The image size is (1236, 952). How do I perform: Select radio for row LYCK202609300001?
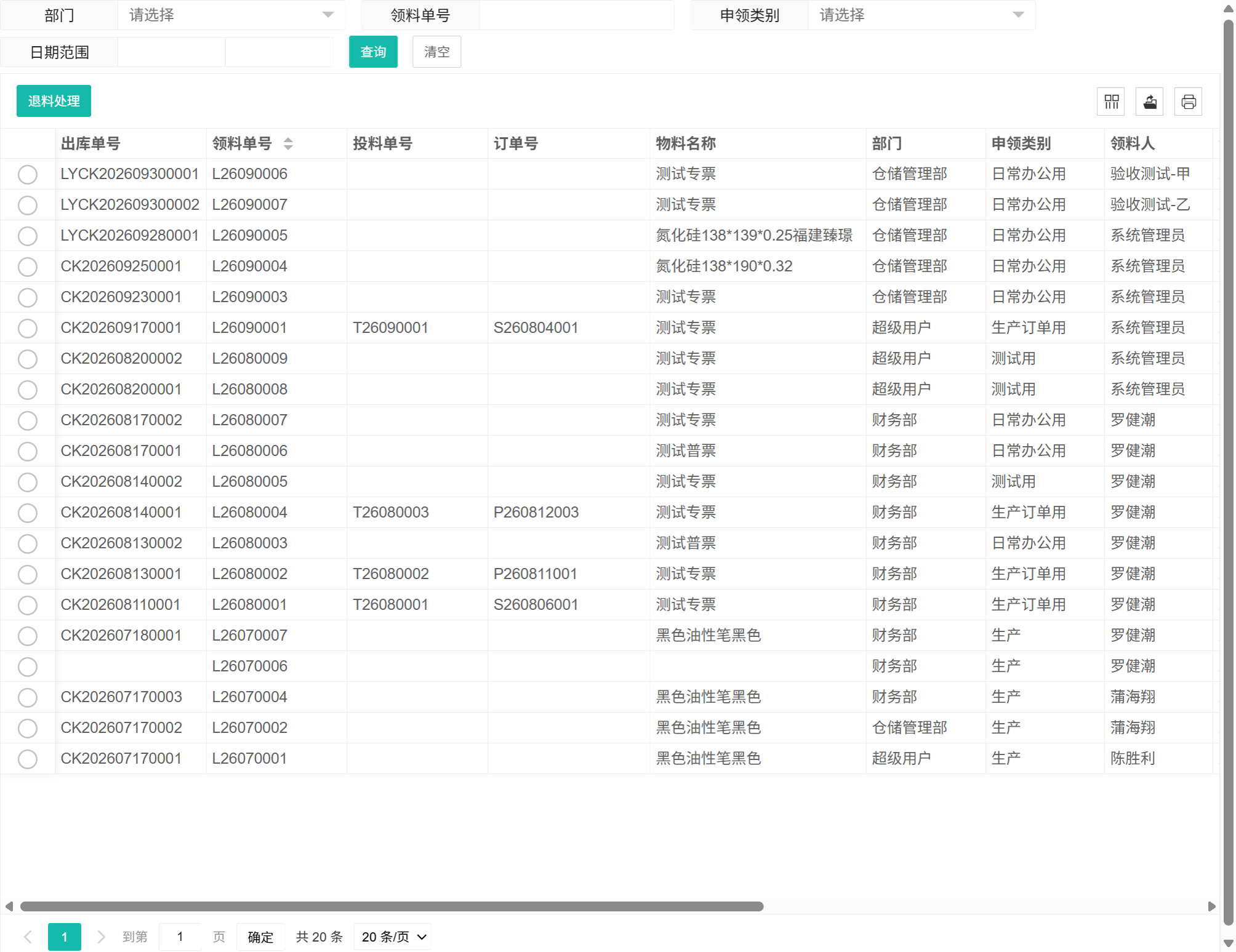(28, 175)
